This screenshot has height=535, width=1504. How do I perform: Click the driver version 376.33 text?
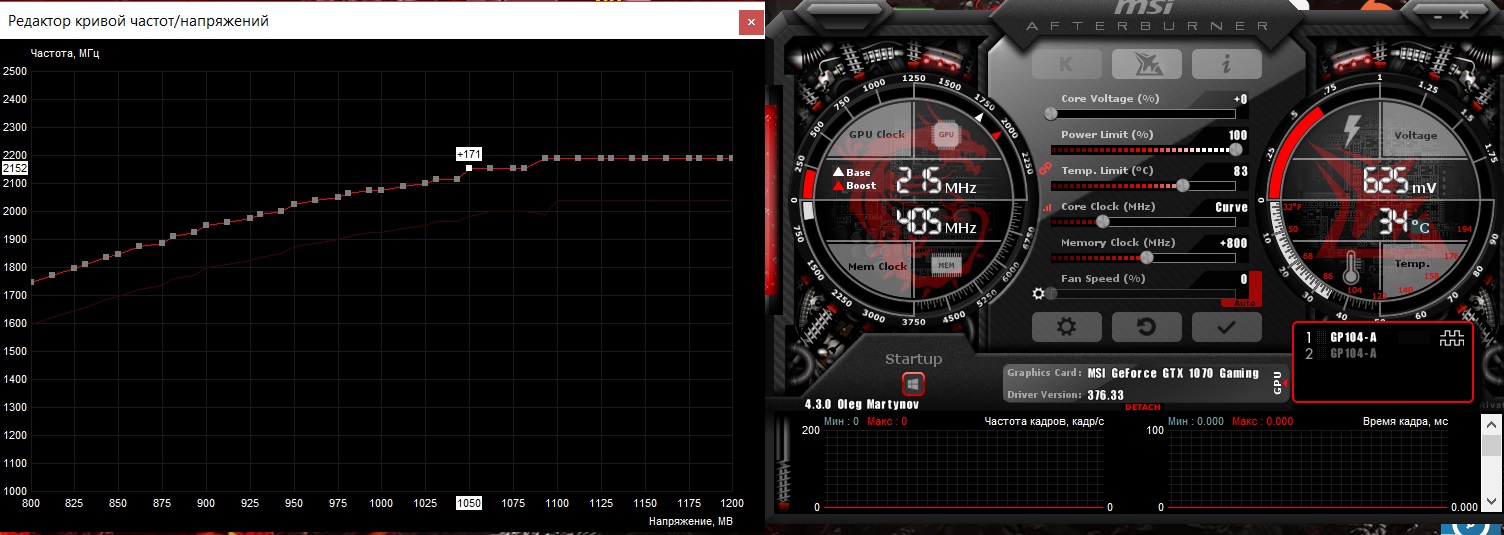tap(1105, 395)
